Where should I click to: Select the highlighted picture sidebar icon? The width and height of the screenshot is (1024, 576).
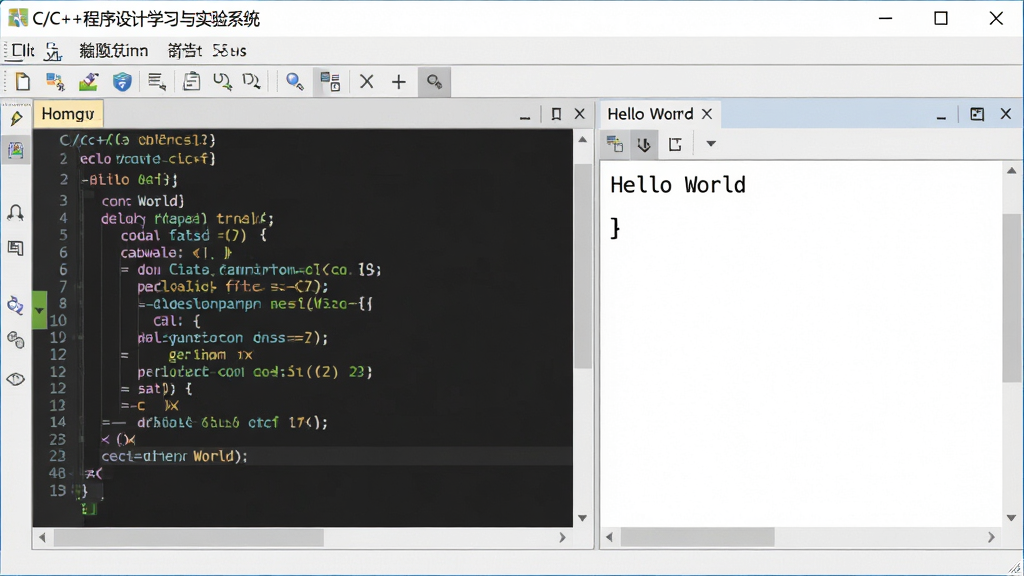(16, 150)
